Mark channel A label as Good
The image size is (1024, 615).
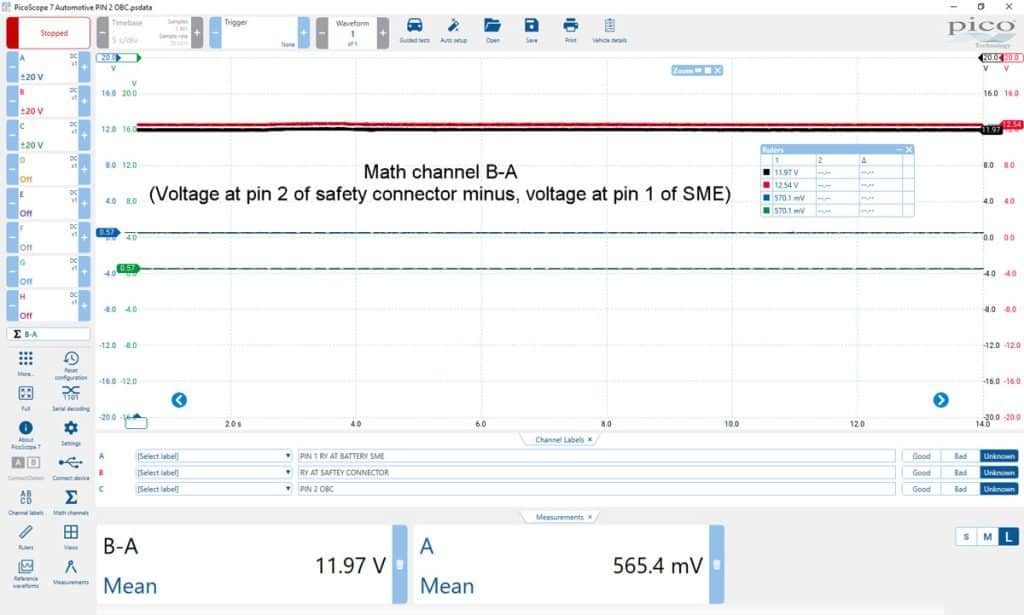[921, 456]
